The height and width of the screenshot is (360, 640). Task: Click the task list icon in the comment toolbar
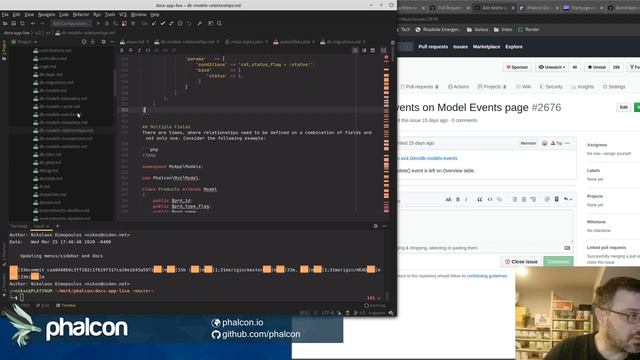click(533, 199)
